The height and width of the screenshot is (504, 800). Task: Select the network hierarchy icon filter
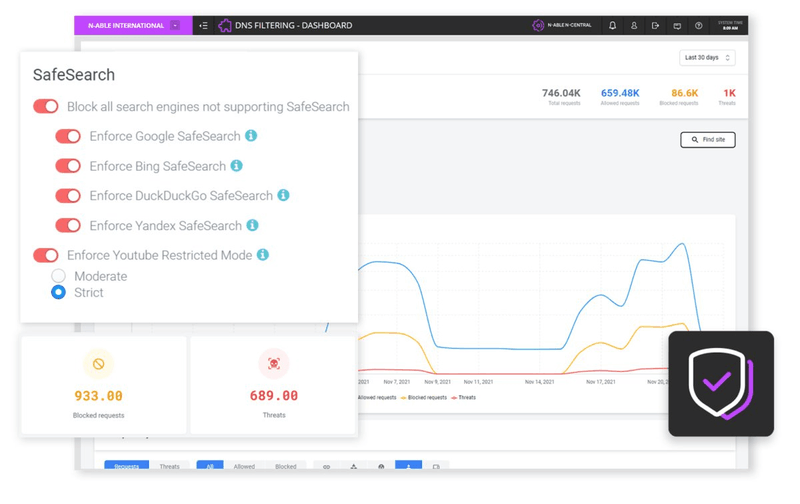[354, 466]
